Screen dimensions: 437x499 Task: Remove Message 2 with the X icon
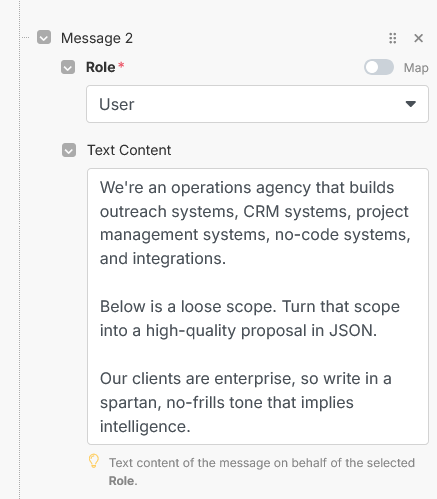pyautogui.click(x=418, y=38)
